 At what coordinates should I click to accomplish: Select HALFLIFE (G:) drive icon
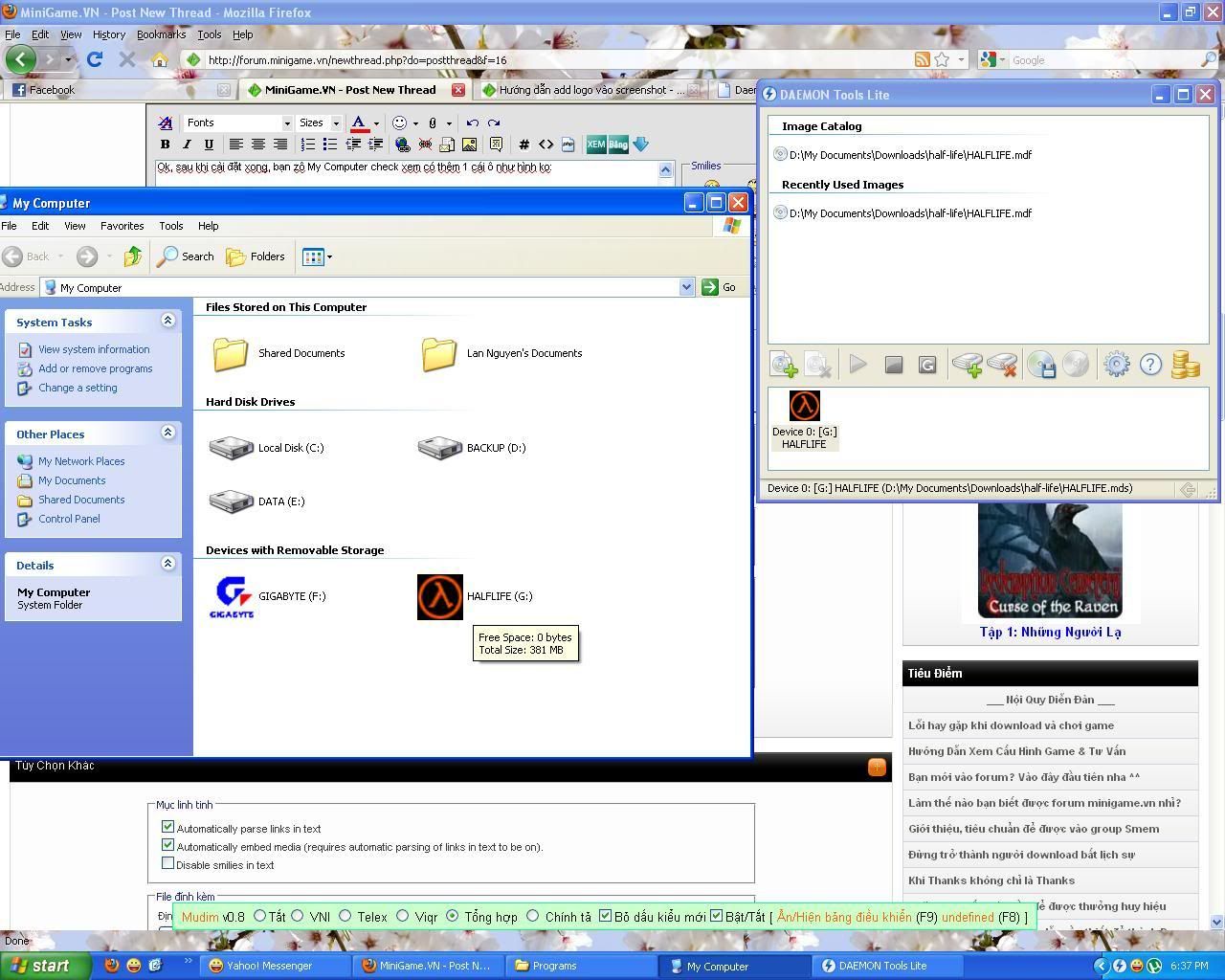point(440,597)
